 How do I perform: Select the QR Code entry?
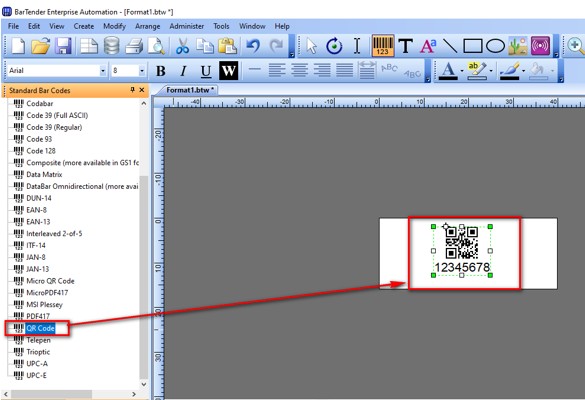[40, 328]
